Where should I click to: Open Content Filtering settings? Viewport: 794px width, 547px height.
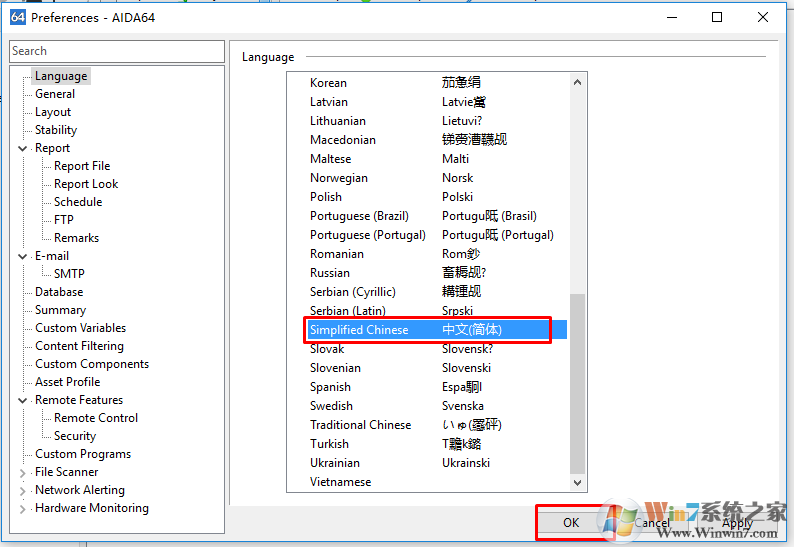click(80, 346)
